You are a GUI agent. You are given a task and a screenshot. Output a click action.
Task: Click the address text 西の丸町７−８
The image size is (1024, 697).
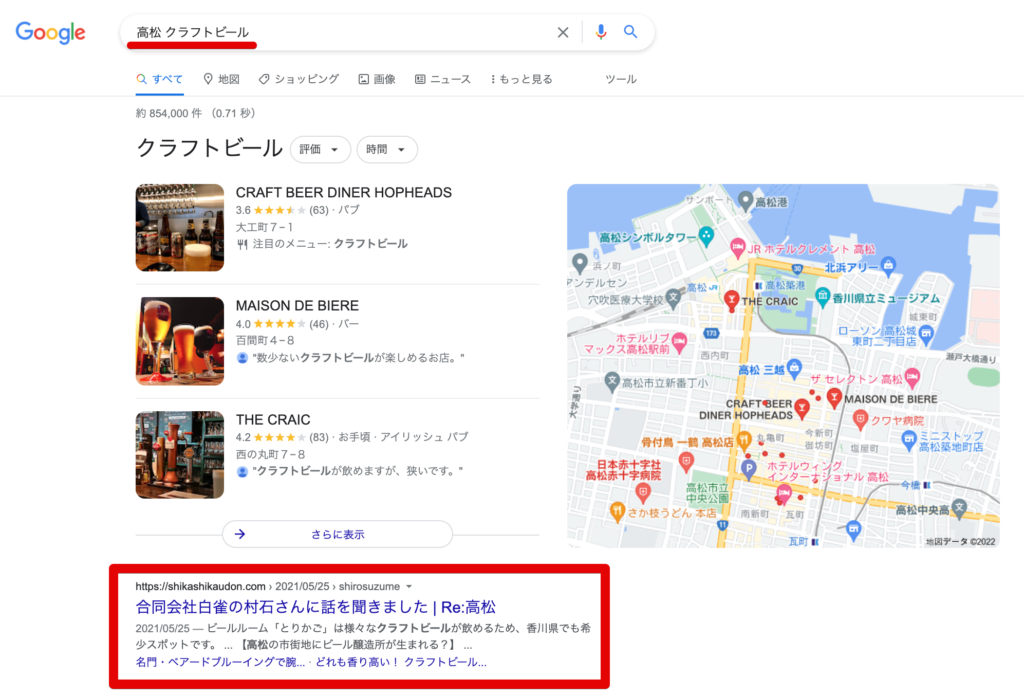click(x=270, y=454)
